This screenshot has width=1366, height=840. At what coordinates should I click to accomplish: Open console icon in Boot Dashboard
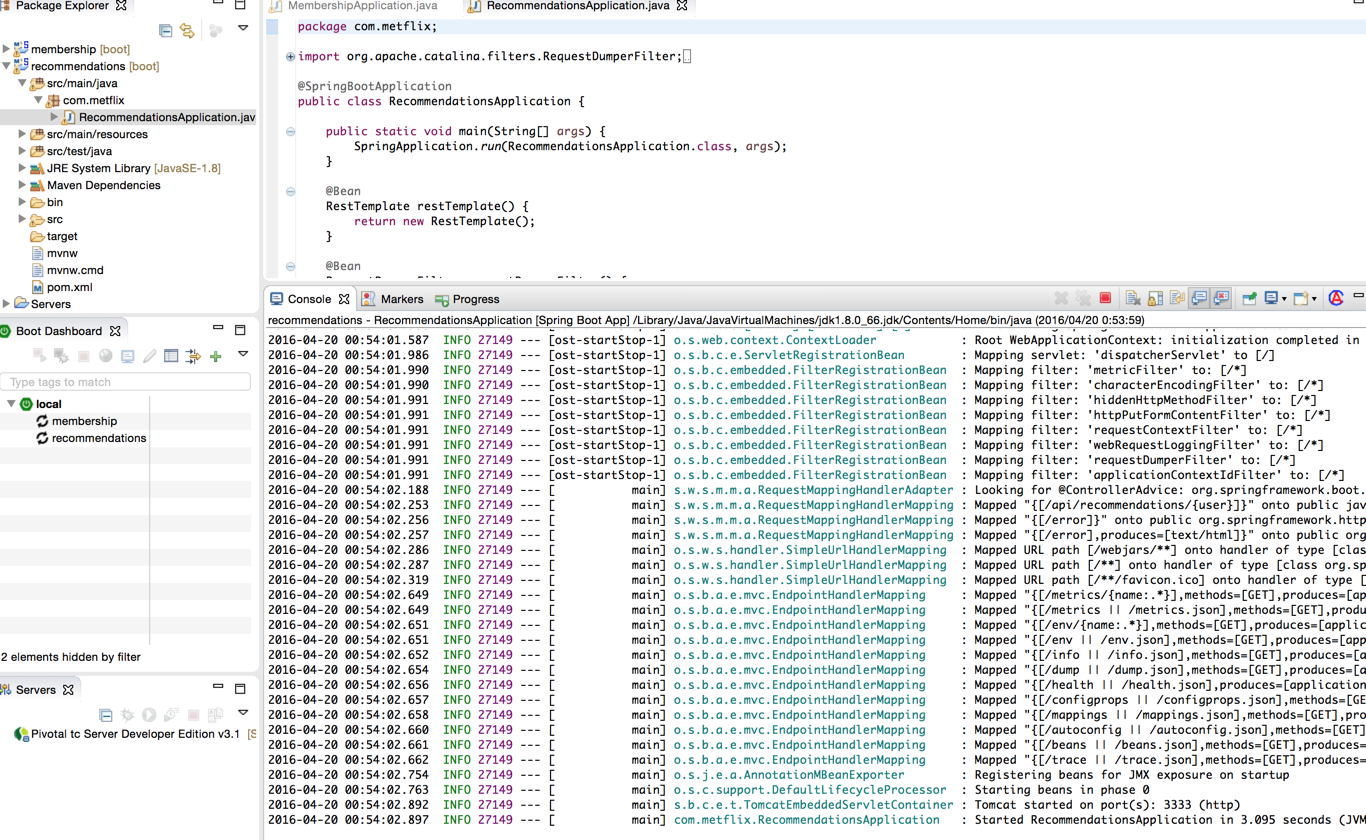pyautogui.click(x=128, y=356)
